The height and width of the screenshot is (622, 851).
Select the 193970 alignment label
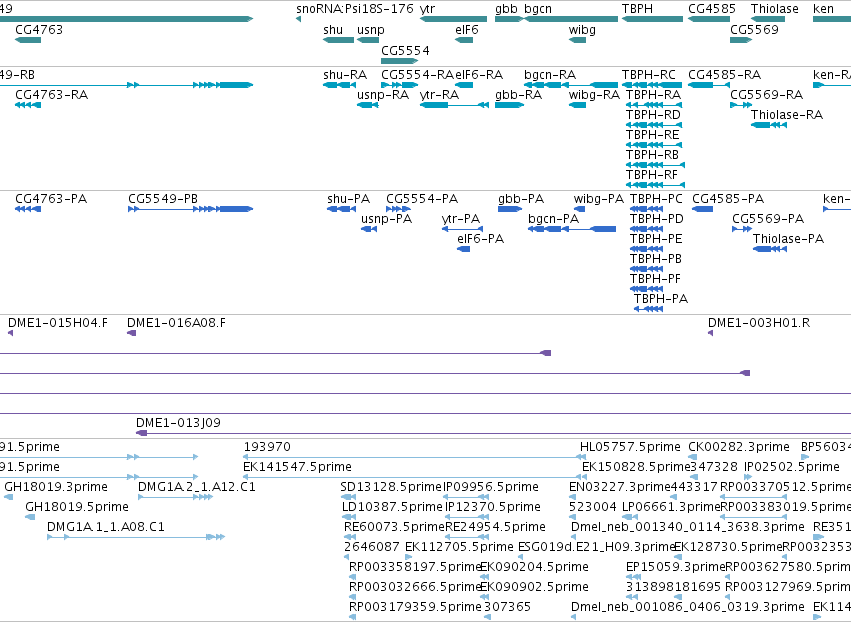click(267, 447)
